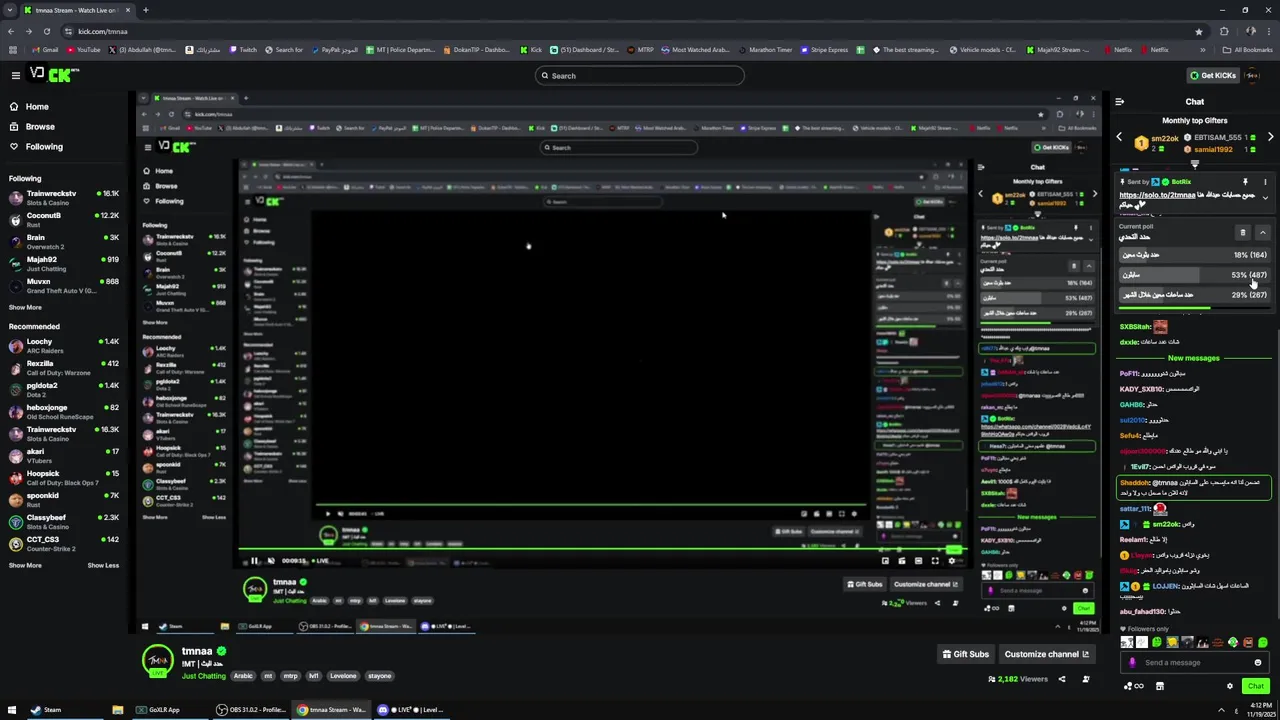Open the chat emoji picker
Screen dimensions: 1280x720
[x=1258, y=662]
